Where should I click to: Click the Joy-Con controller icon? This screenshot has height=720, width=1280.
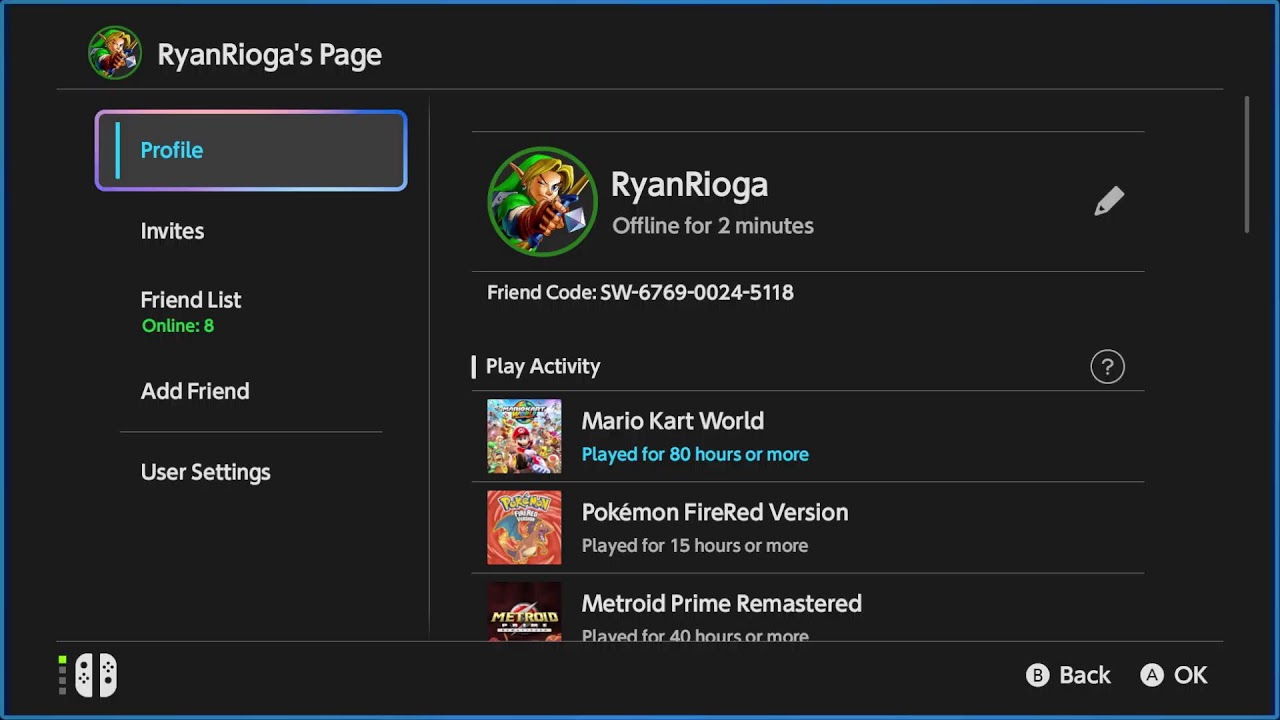(96, 675)
